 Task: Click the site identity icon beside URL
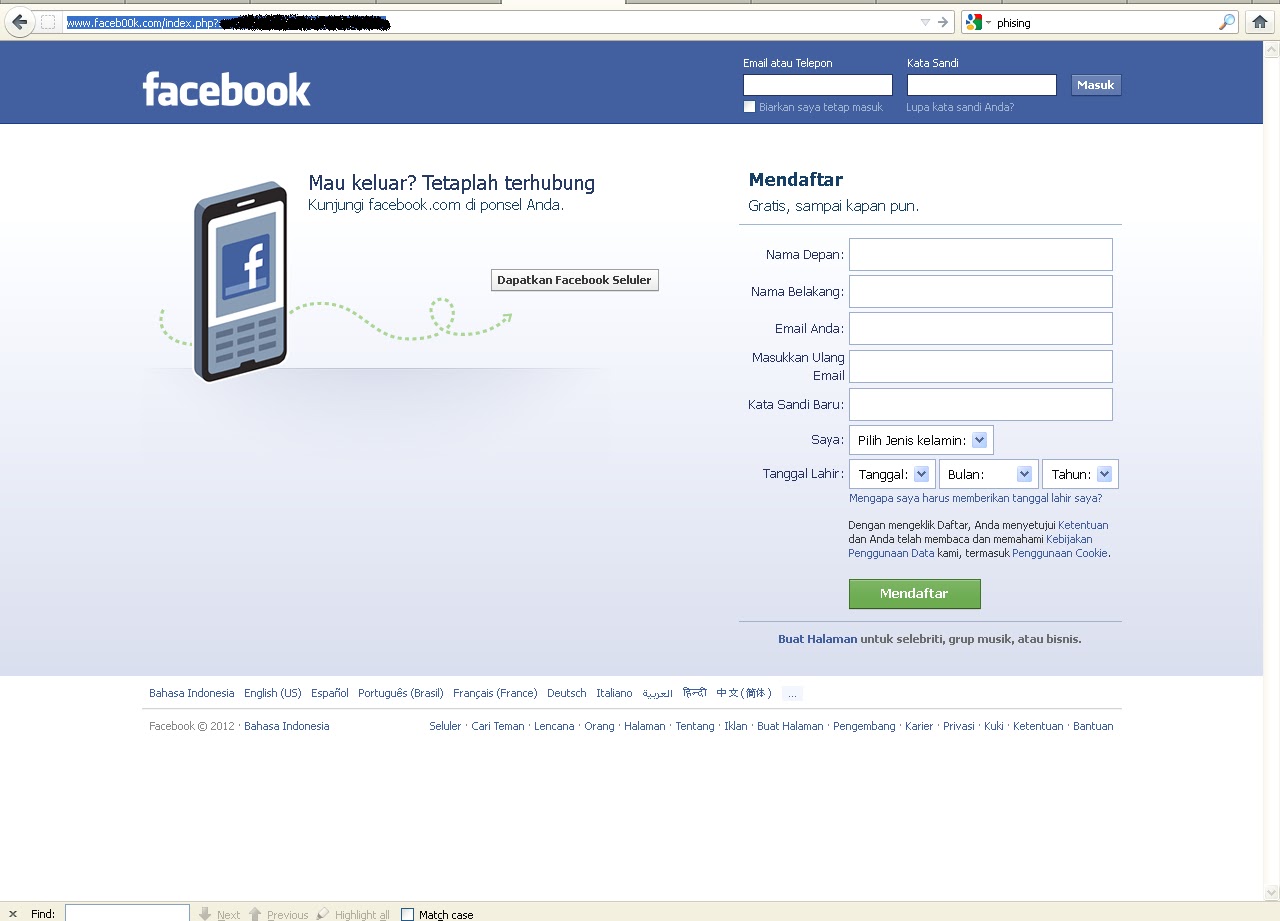click(48, 22)
